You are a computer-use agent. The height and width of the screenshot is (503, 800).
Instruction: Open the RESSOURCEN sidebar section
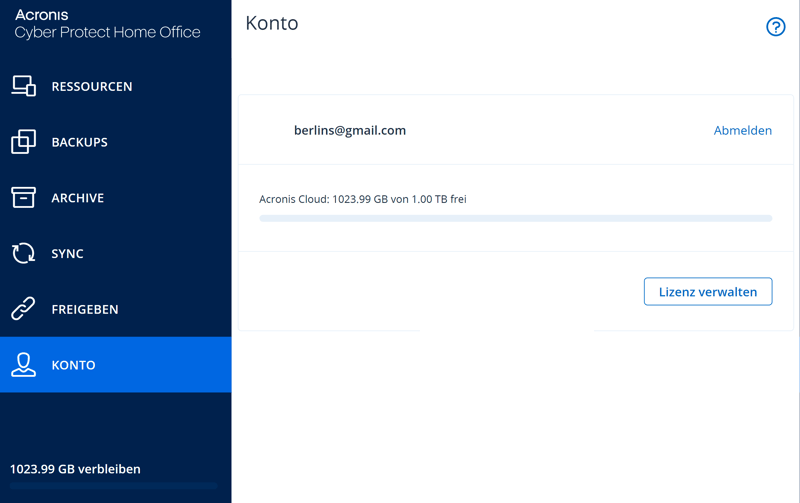click(115, 86)
